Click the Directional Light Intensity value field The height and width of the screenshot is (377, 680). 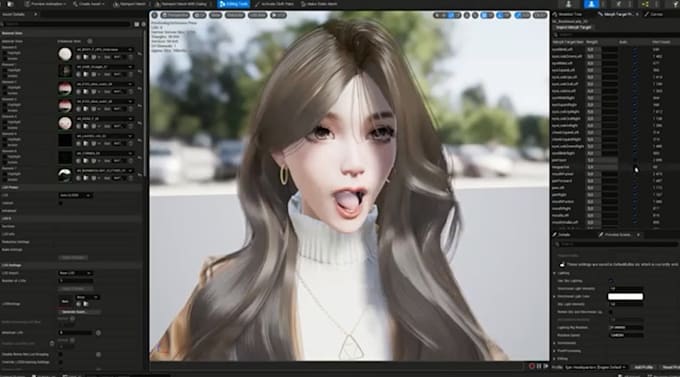point(625,289)
